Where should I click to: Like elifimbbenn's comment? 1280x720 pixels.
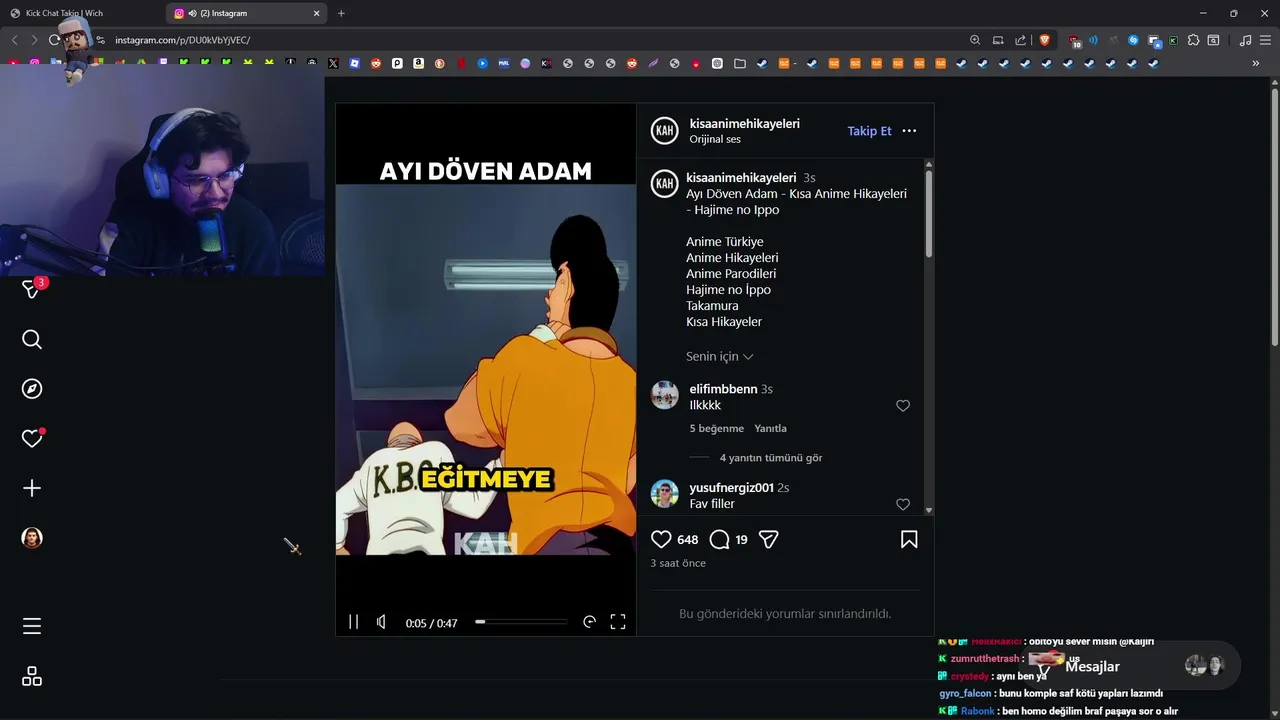click(x=903, y=406)
